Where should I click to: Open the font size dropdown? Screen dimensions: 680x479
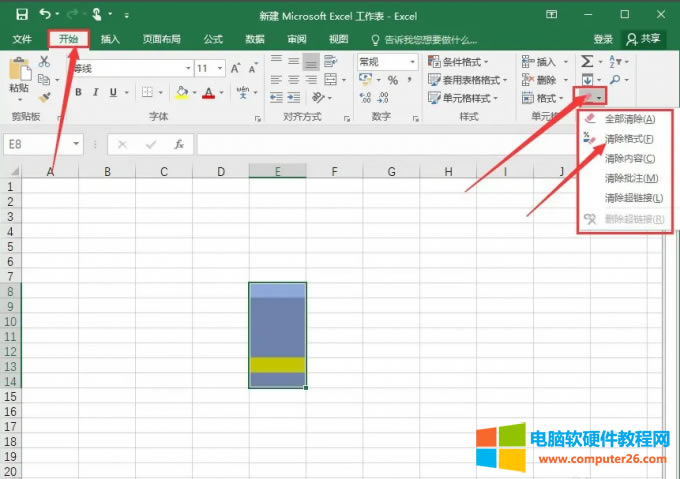tap(219, 68)
